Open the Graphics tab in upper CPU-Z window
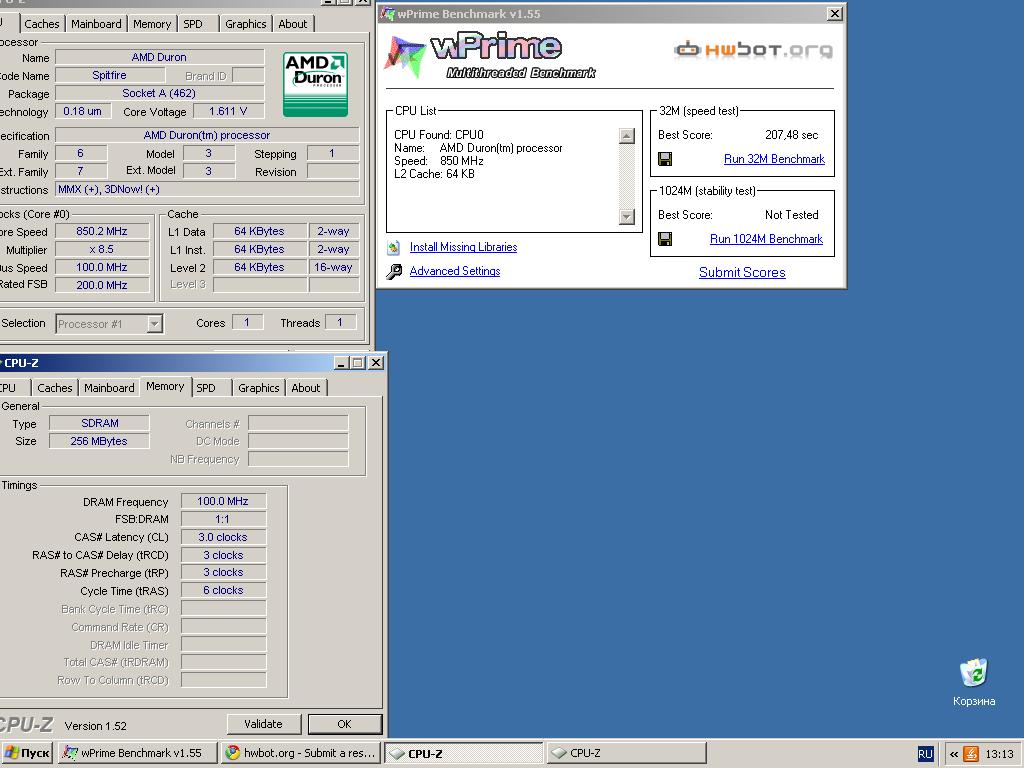Image resolution: width=1024 pixels, height=768 pixels. 246,24
